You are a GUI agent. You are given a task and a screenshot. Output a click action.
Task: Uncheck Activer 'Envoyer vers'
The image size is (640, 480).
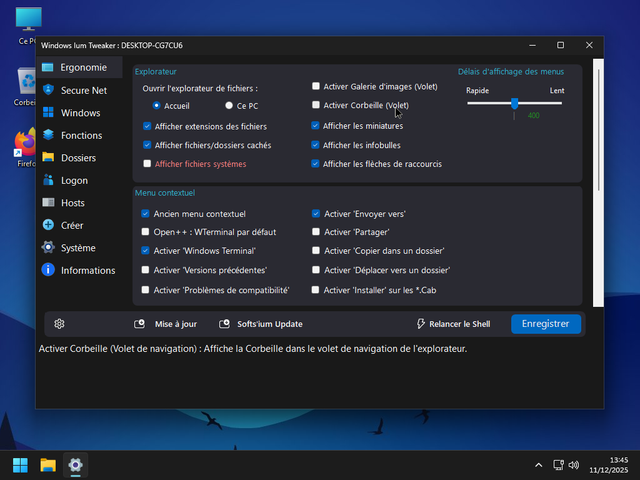click(x=316, y=213)
